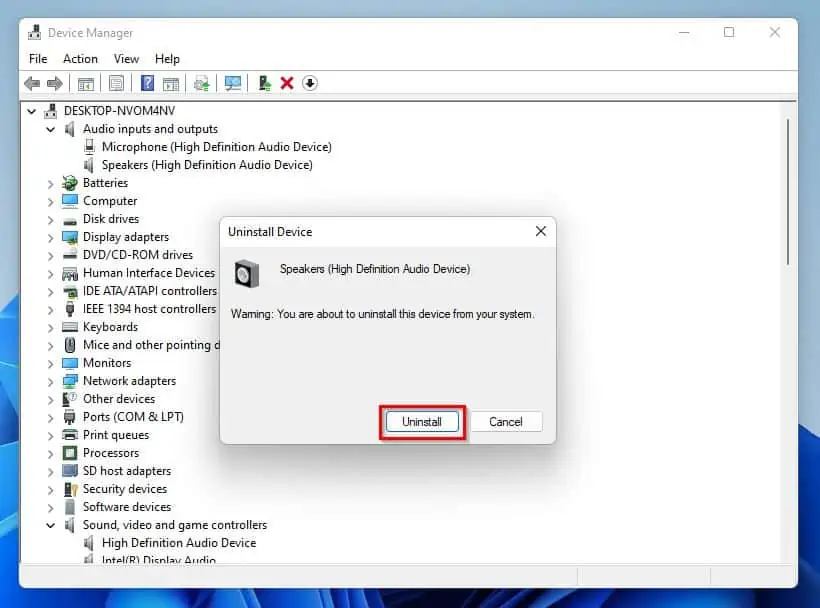820x608 pixels.
Task: Click the Processors category icon
Action: pos(70,453)
